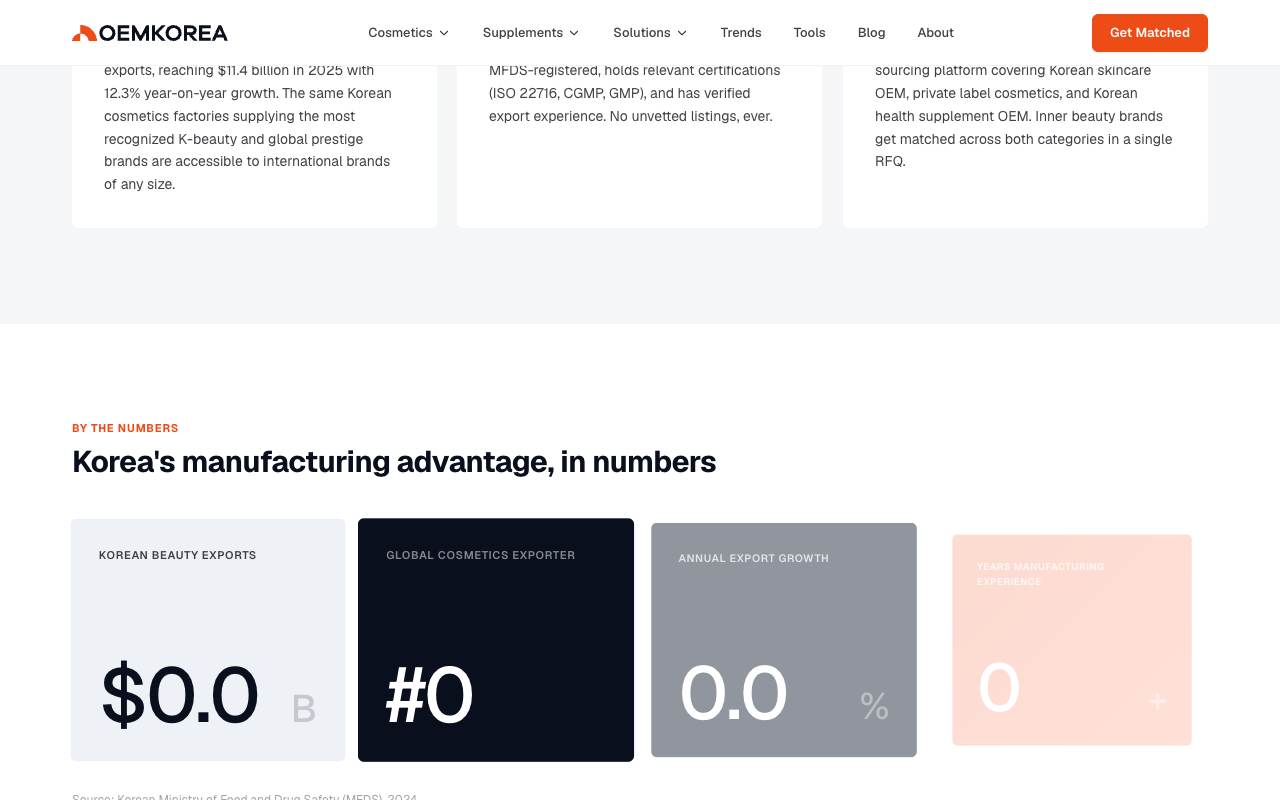
Task: Click the OEMKOREA logo icon
Action: click(84, 33)
